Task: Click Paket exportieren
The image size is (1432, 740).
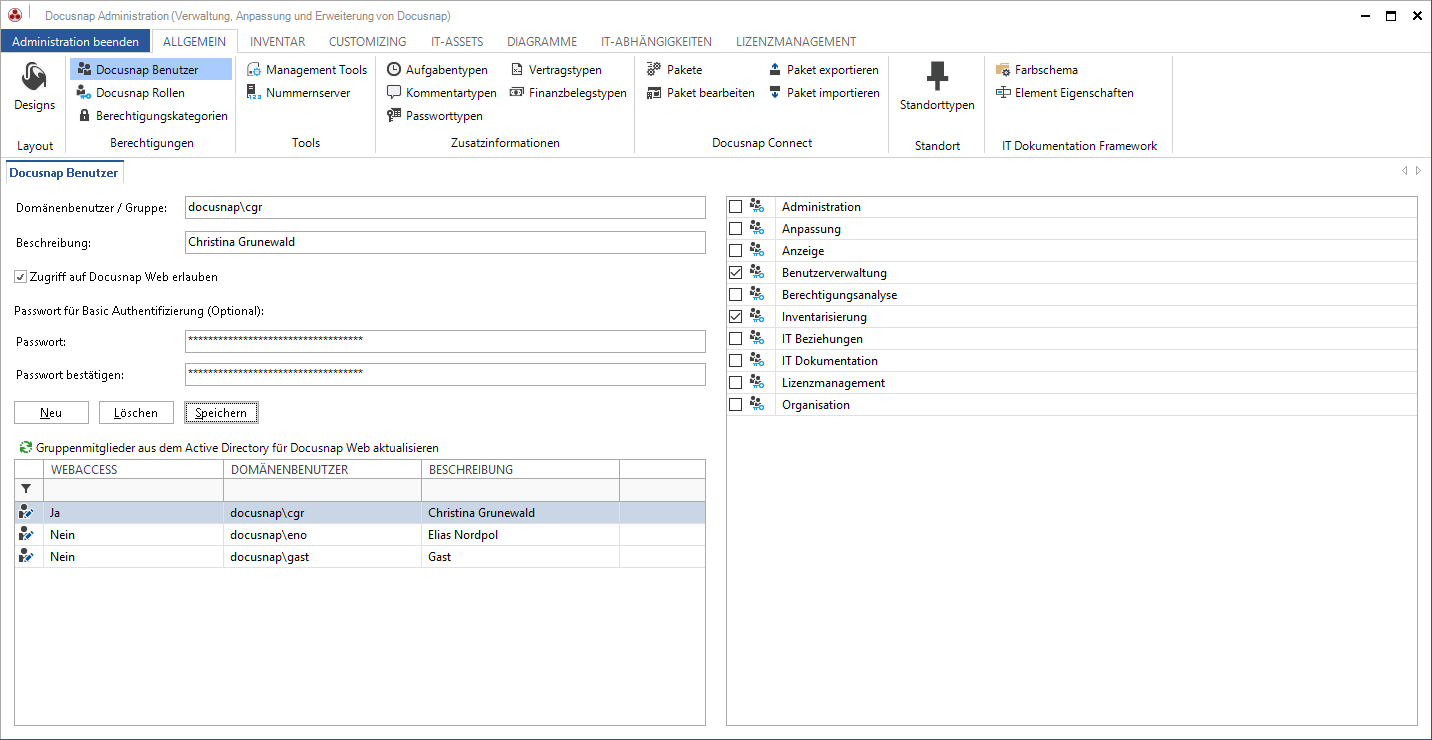Action: pyautogui.click(x=823, y=70)
